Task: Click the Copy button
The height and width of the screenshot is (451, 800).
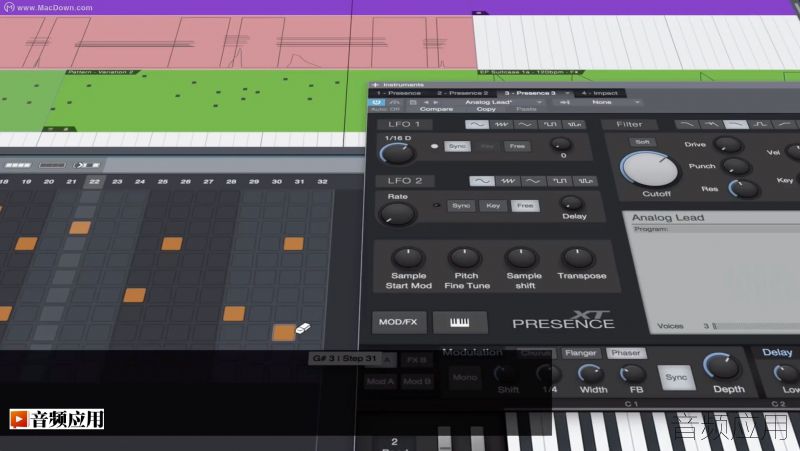Action: point(486,109)
